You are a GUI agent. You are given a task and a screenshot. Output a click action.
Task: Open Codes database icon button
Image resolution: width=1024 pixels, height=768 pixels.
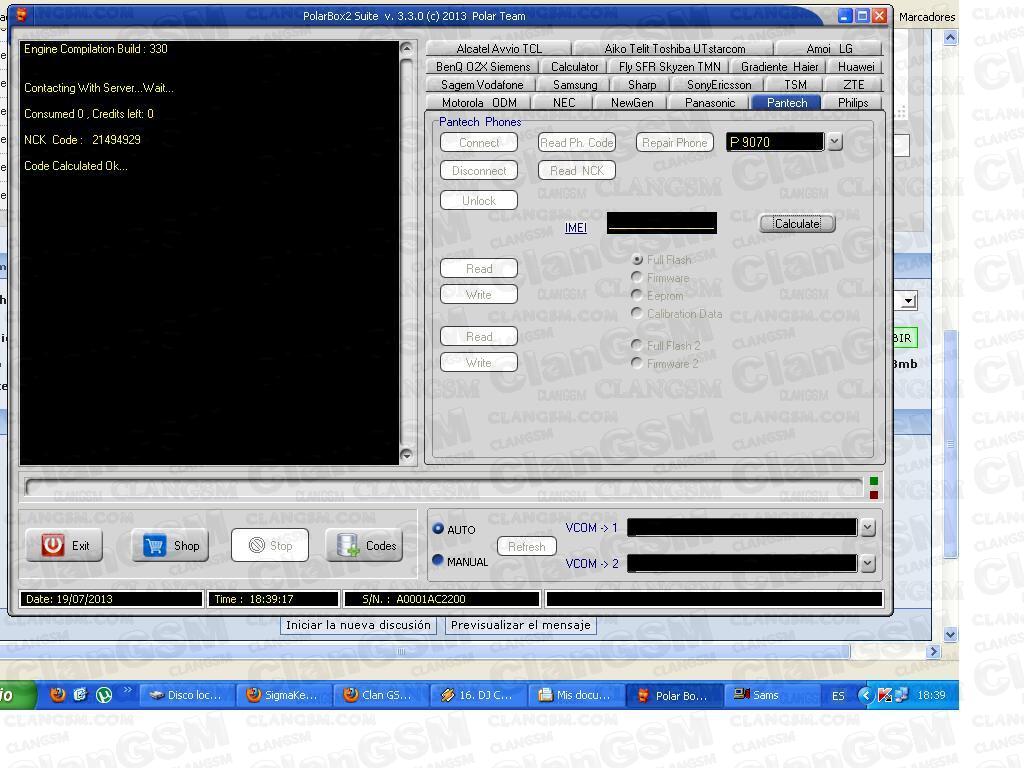tap(364, 545)
